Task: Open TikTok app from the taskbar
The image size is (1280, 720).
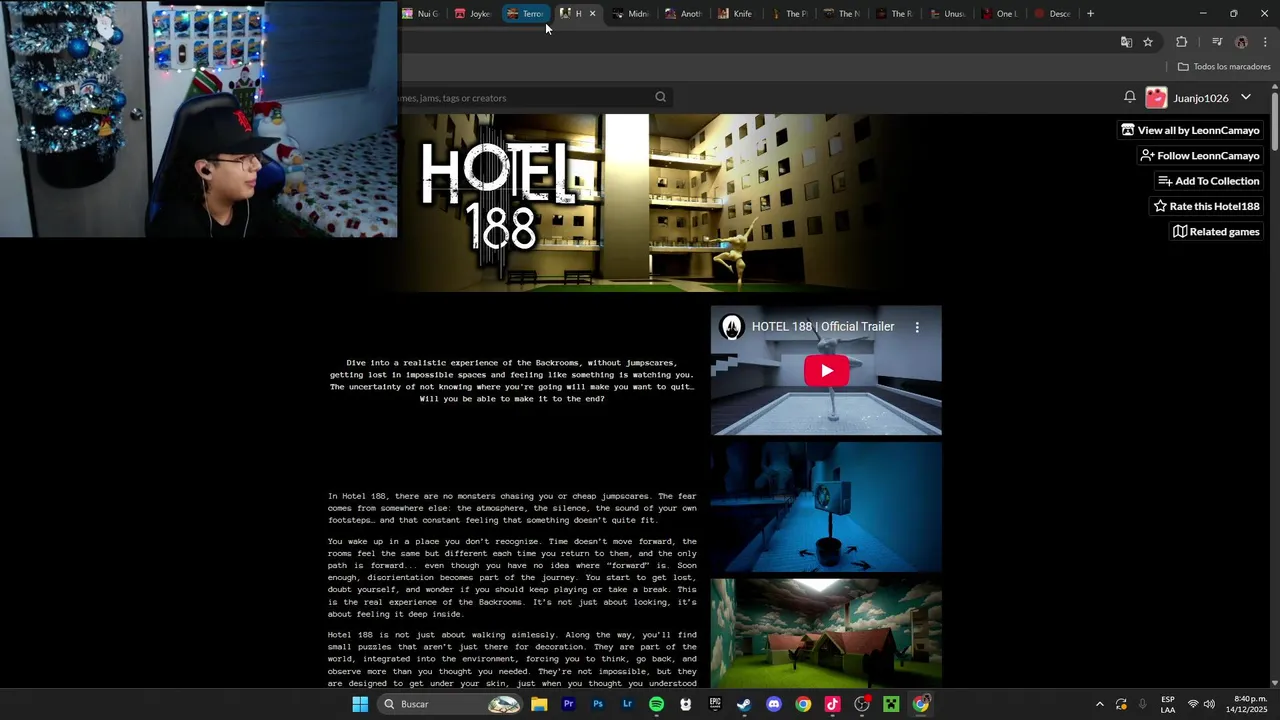Action: [832, 704]
